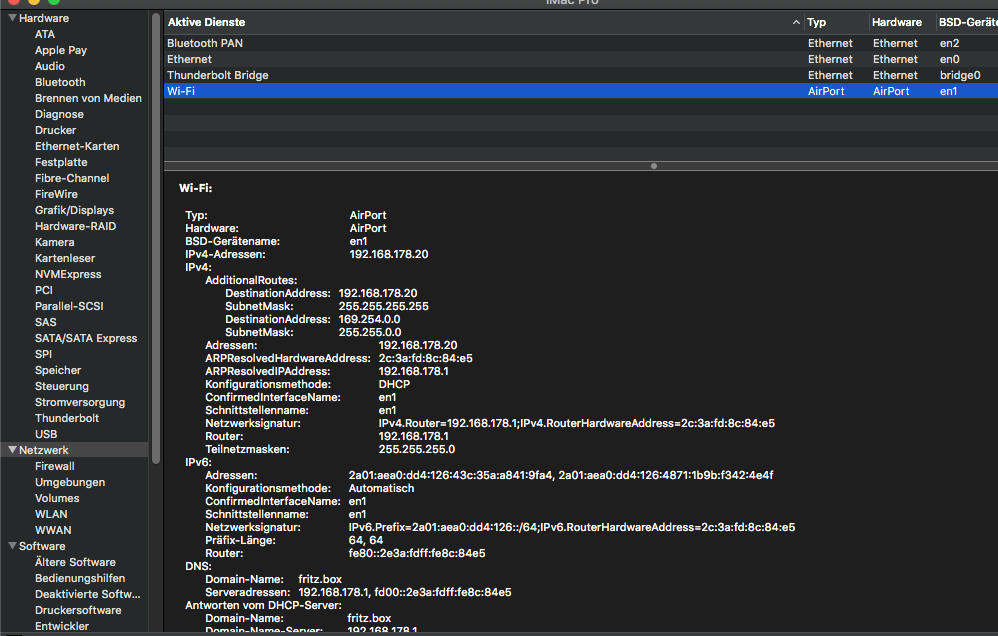Select WLAN in the sidebar
This screenshot has height=636, width=998.
(53, 514)
